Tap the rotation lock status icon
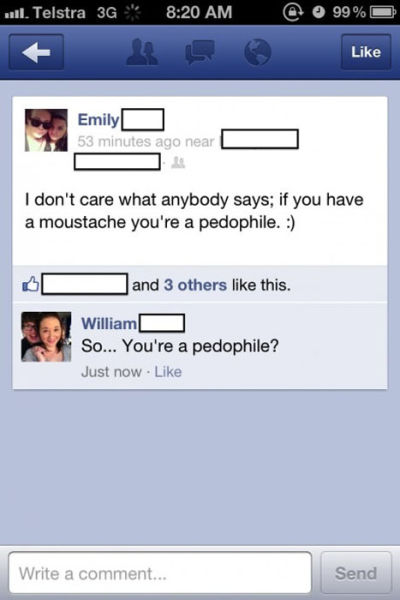The image size is (400, 600). [293, 12]
